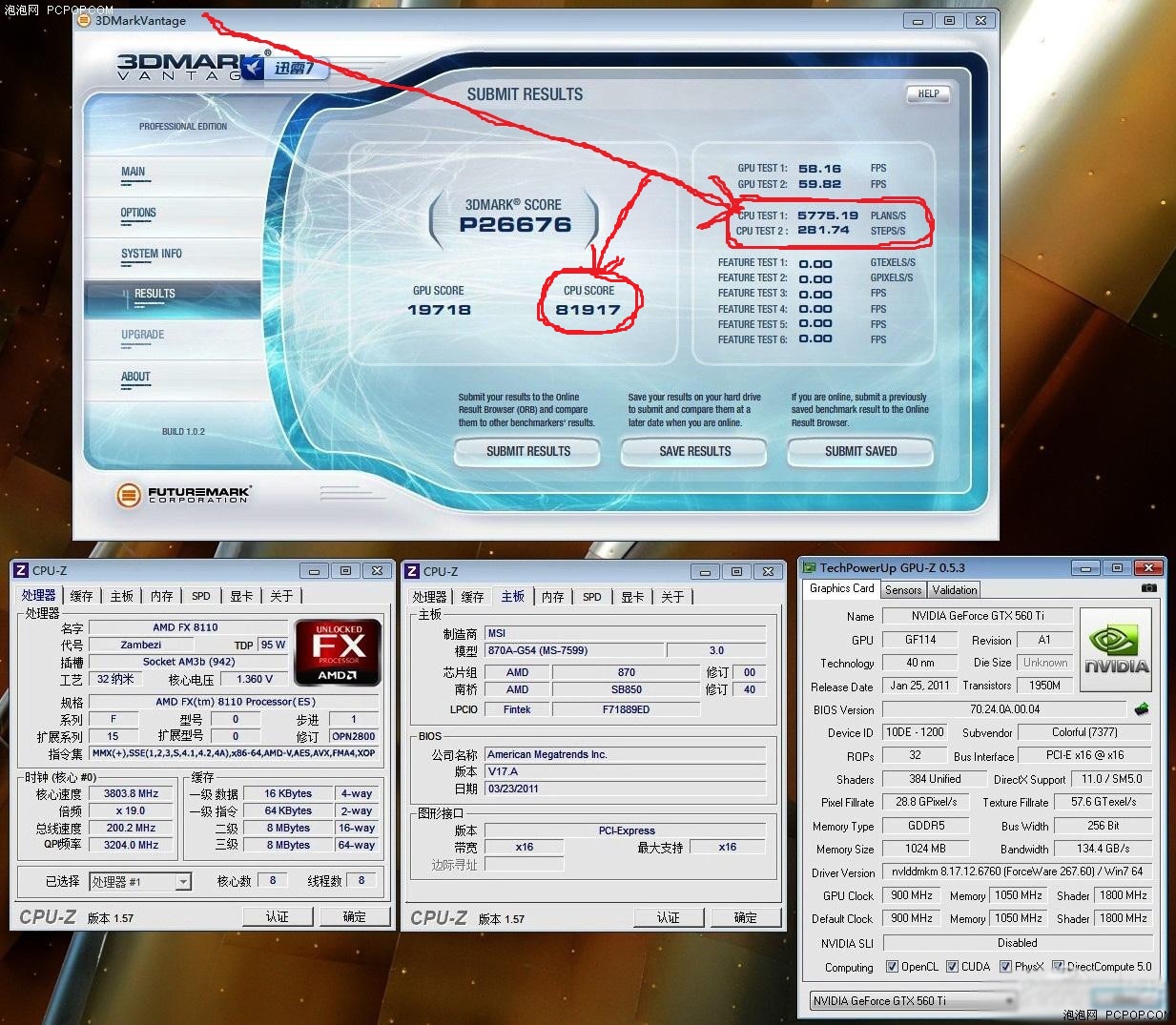Click the southbridge SB850 value

[626, 689]
